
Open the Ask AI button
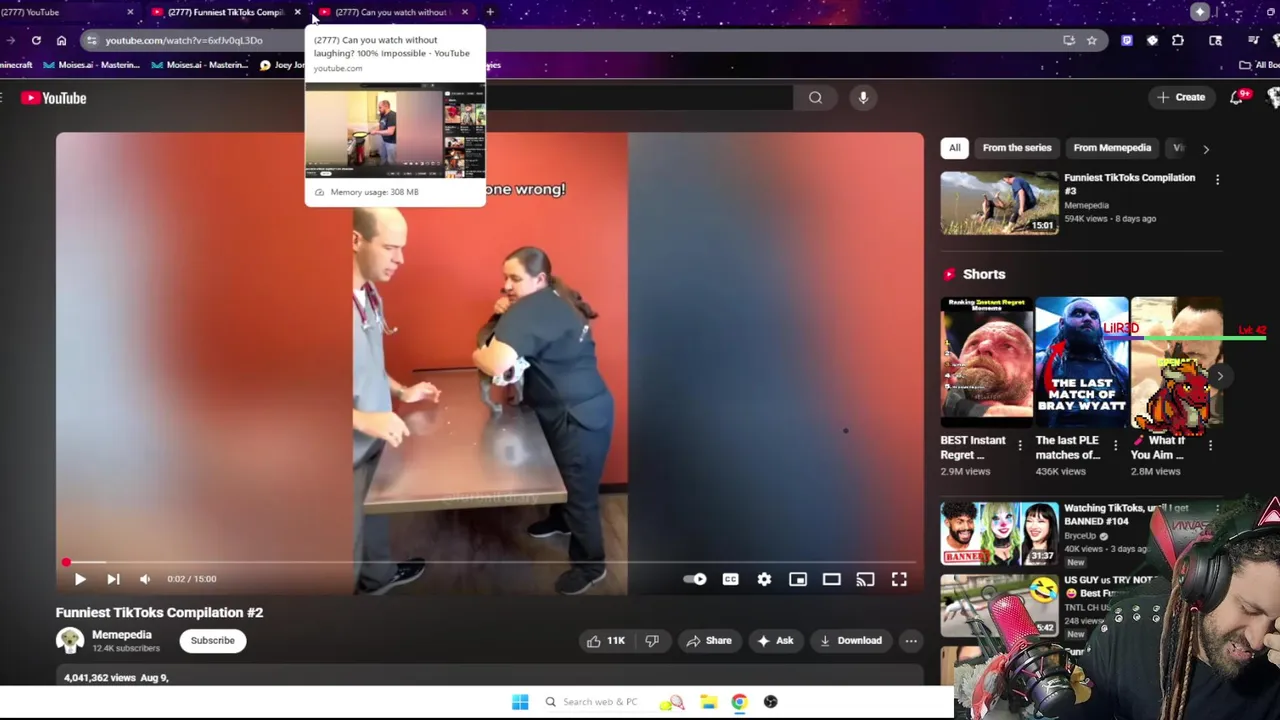[x=776, y=641]
